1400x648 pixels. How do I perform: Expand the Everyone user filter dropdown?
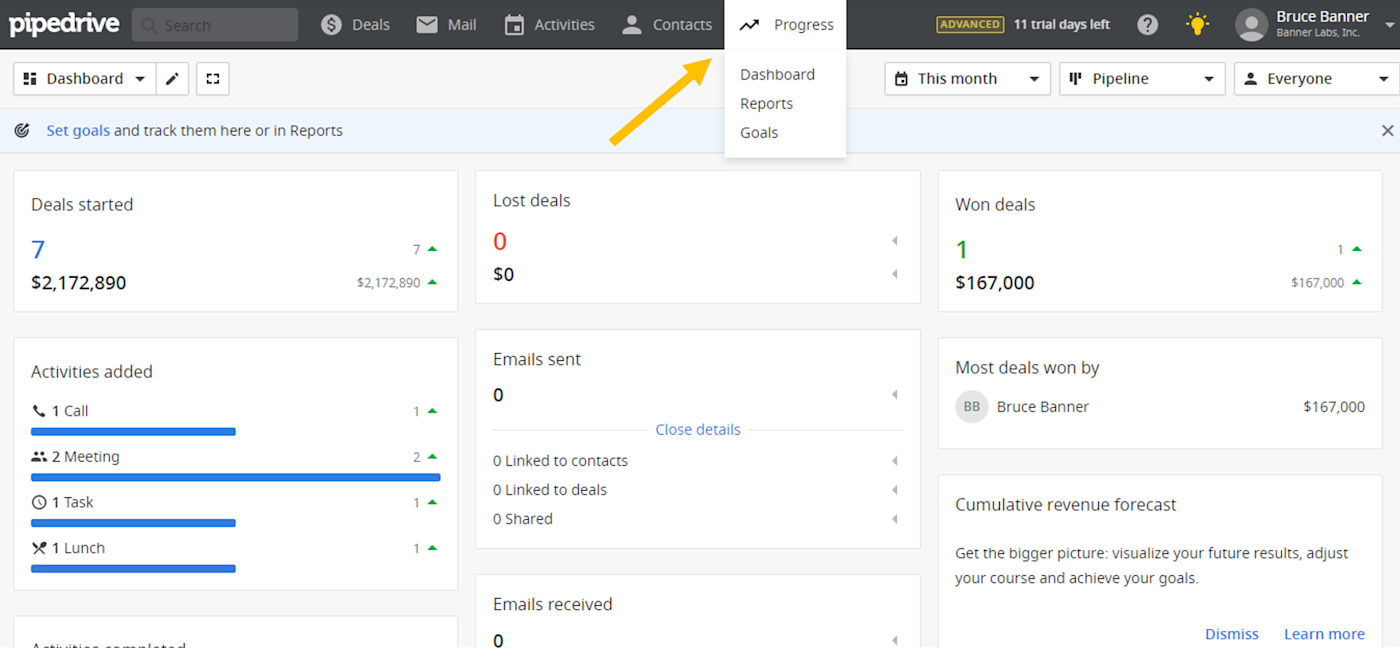[x=1316, y=79]
